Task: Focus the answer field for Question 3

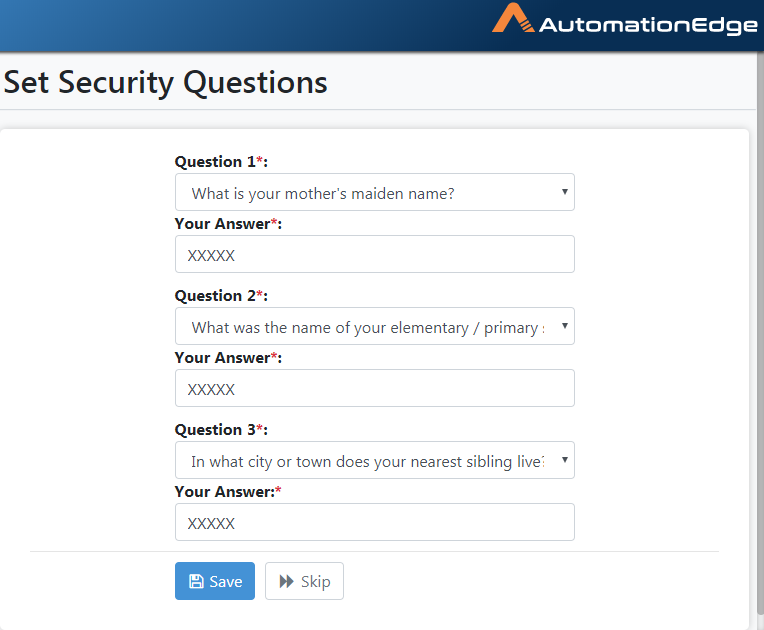Action: (375, 522)
